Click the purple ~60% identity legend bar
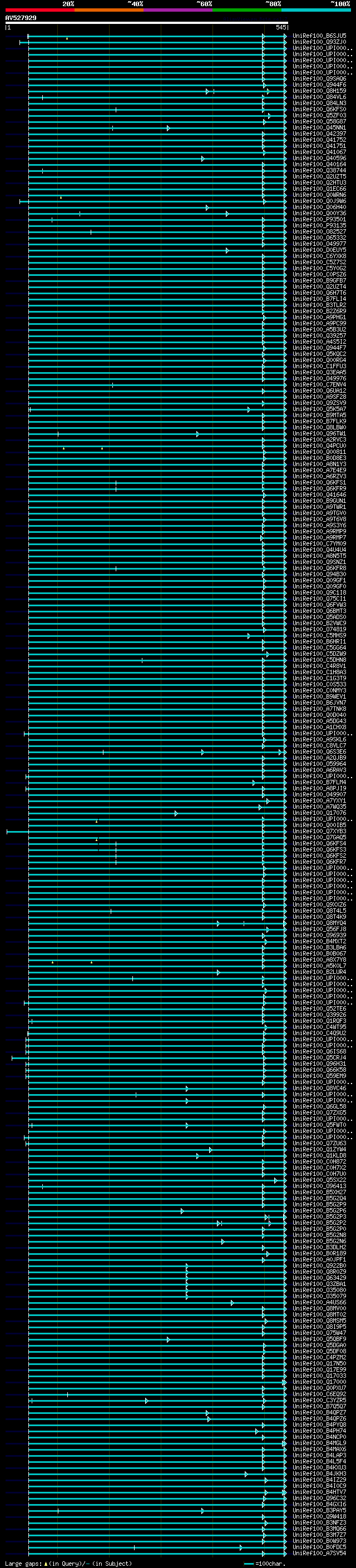Viewport: 356px width, 1568px height. click(179, 10)
